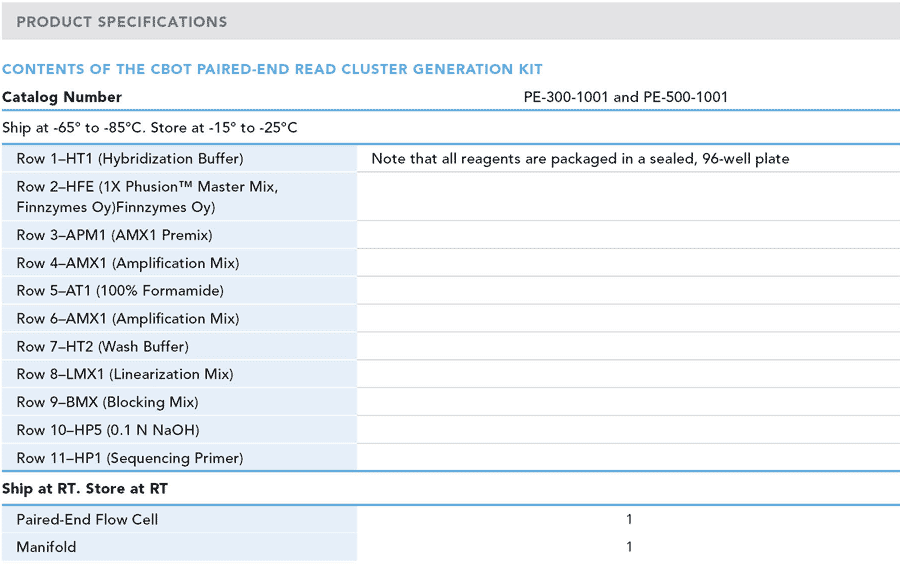This screenshot has width=900, height=564.
Task: Click the ship at -65° to -85°C line
Action: coord(150,127)
